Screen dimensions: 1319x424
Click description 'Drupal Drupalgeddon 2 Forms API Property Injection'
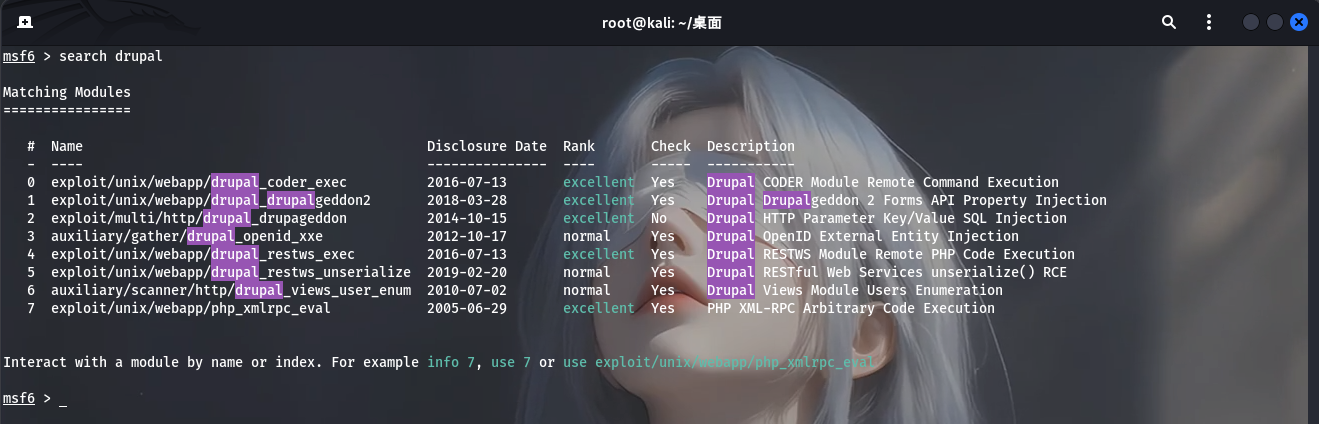pyautogui.click(x=907, y=200)
